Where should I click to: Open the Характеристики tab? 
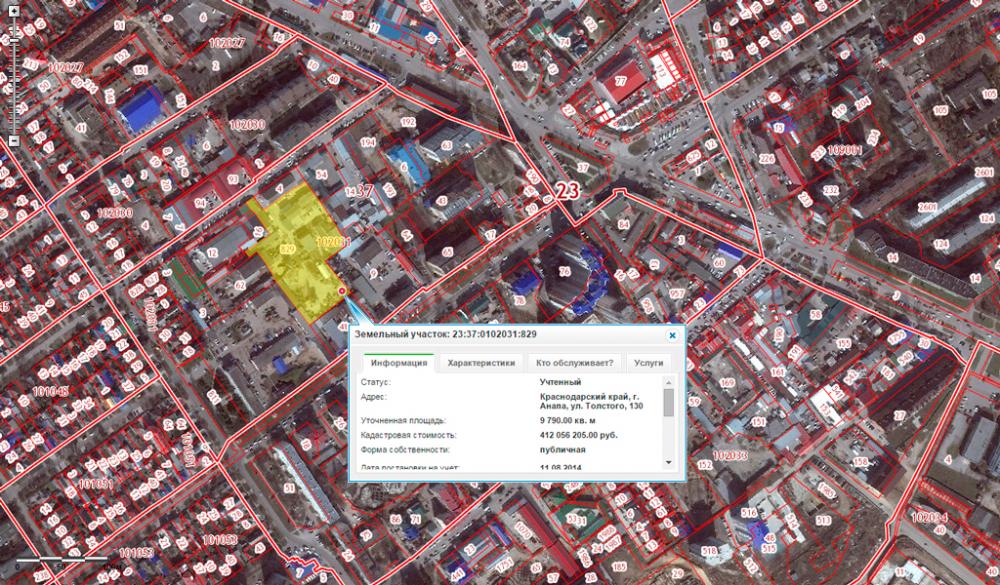481,363
